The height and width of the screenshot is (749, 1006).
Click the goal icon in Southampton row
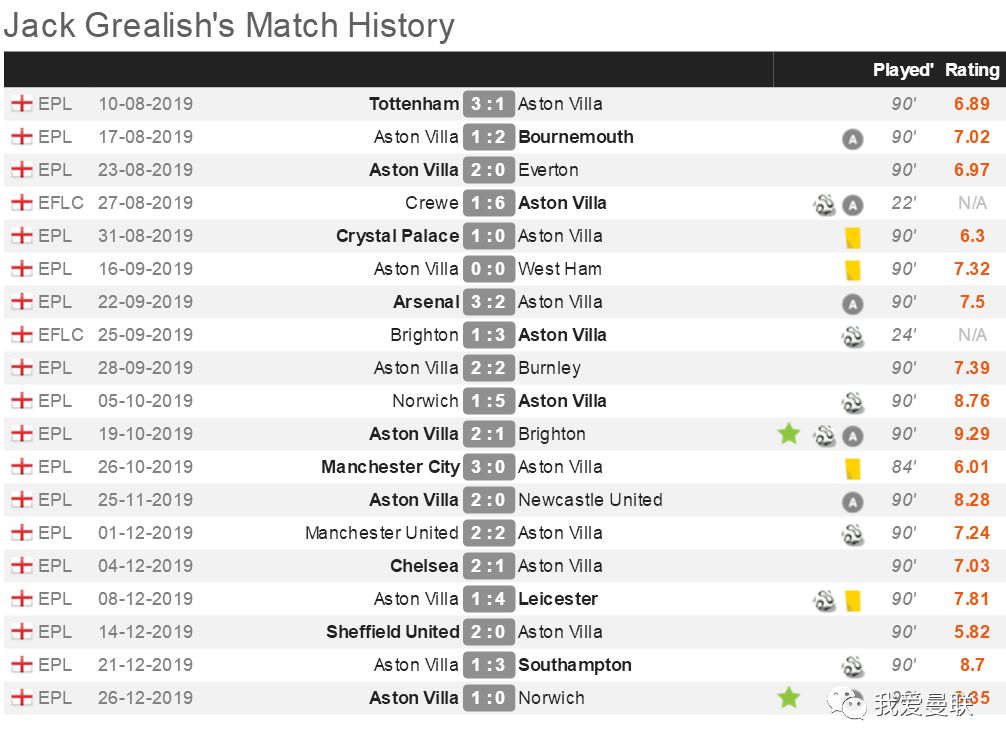pyautogui.click(x=852, y=666)
